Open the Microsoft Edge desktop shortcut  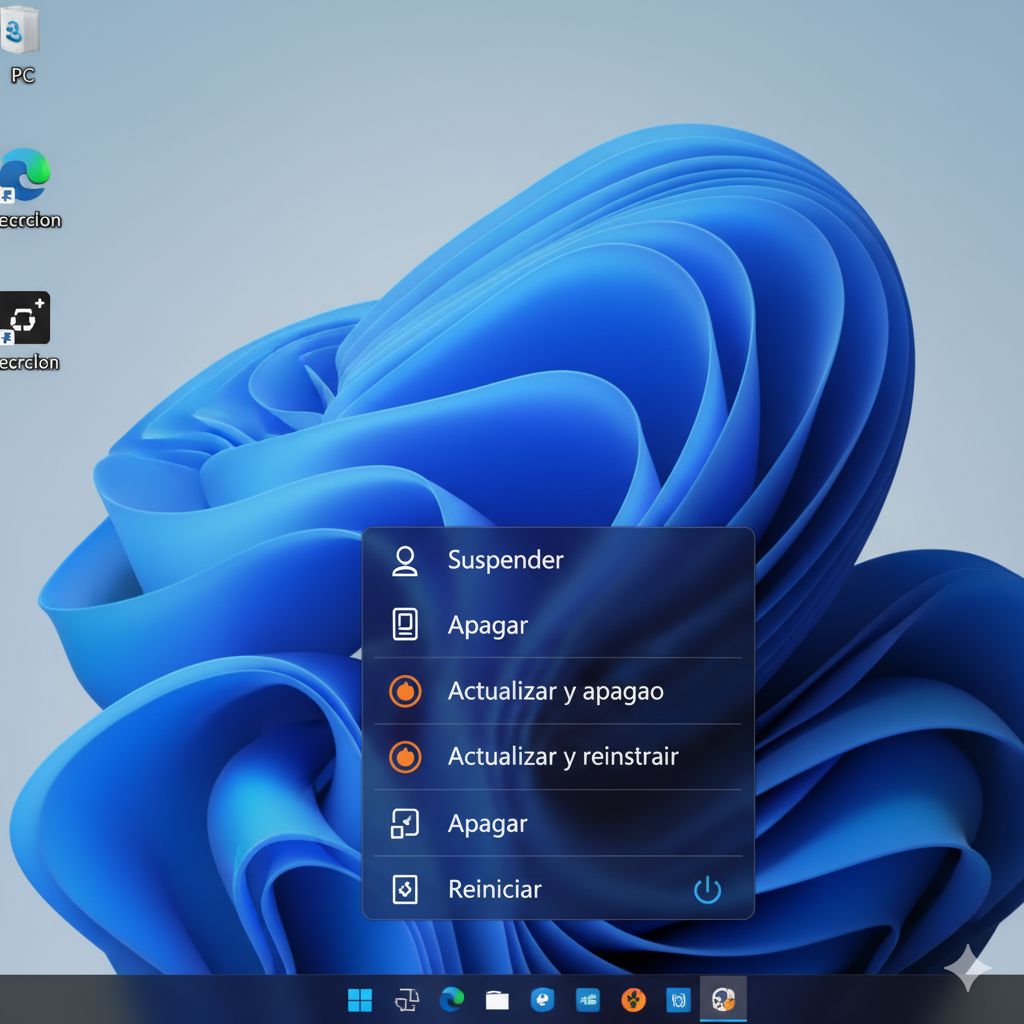coord(26,188)
